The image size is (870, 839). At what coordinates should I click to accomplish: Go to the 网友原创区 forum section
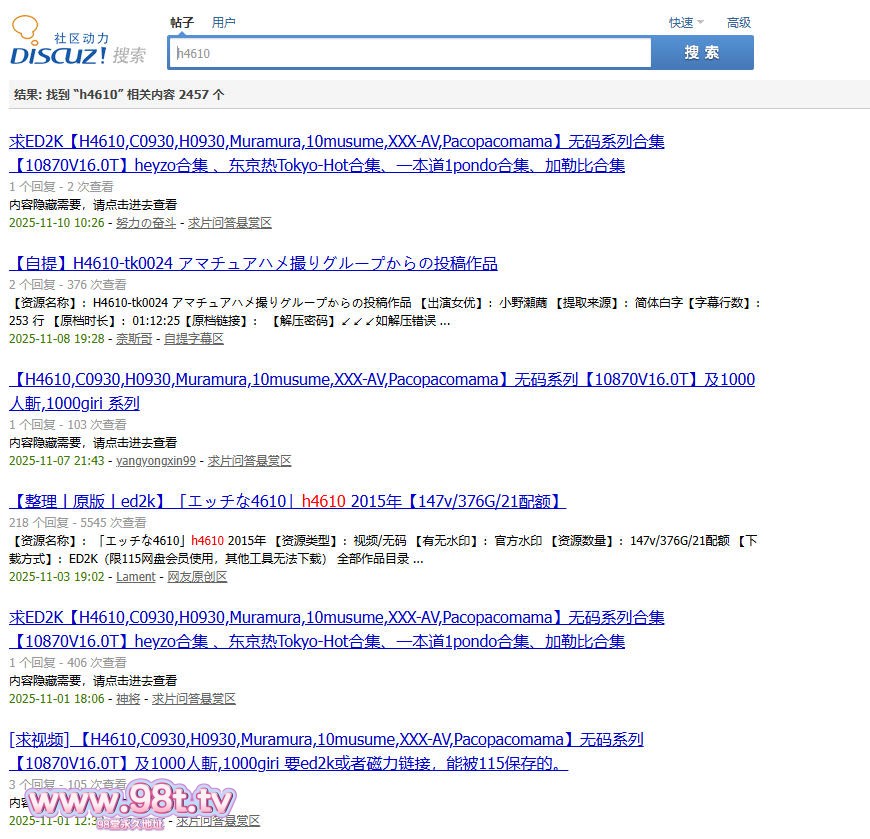click(x=197, y=577)
